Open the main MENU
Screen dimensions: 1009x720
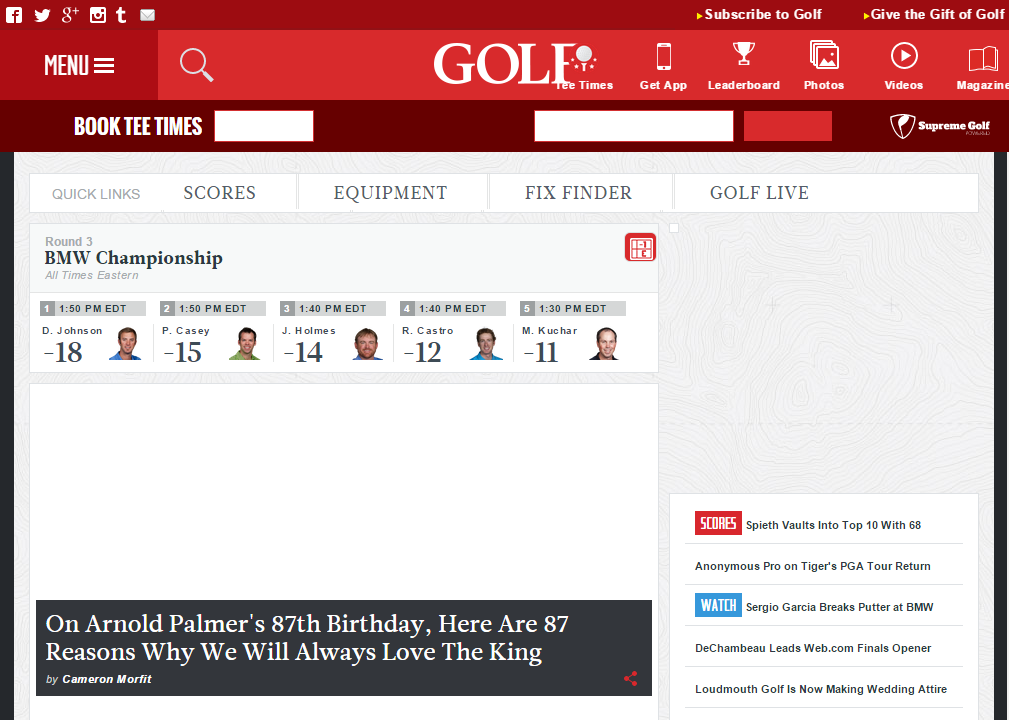(79, 65)
